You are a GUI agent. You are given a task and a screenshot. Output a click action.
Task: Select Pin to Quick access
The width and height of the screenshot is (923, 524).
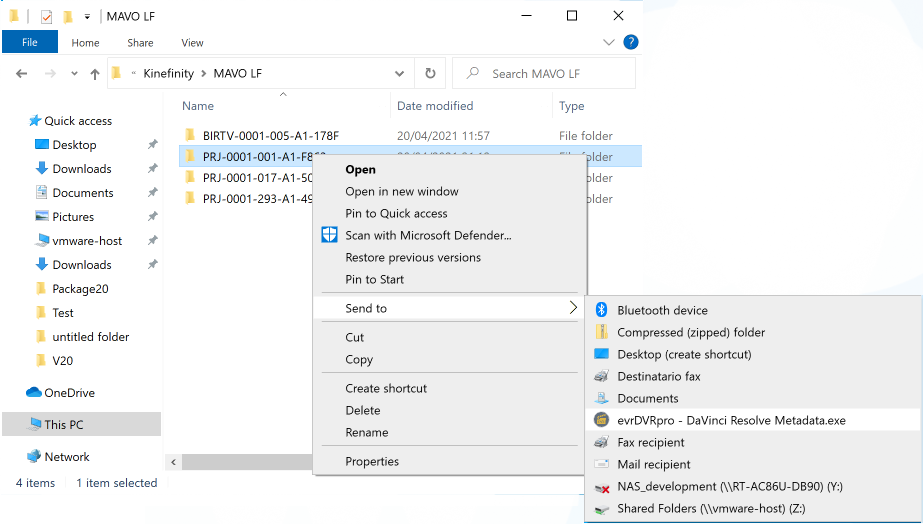pos(450,213)
